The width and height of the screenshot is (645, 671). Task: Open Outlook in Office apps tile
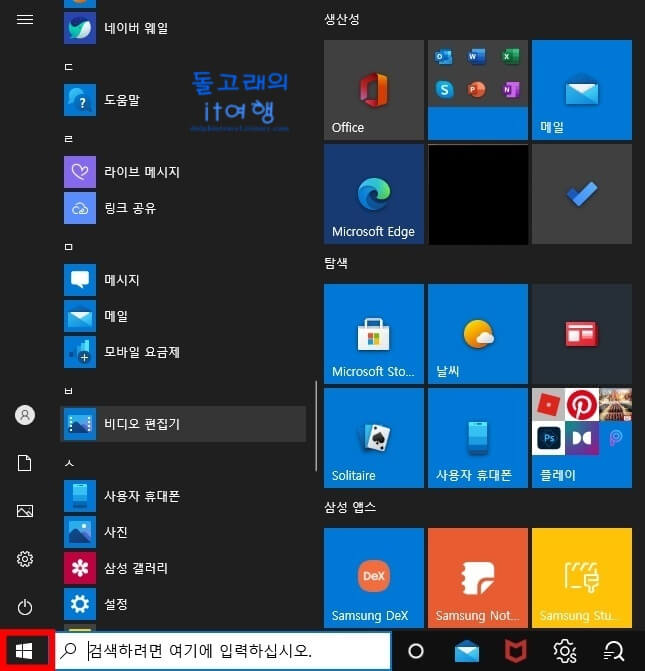pos(444,56)
